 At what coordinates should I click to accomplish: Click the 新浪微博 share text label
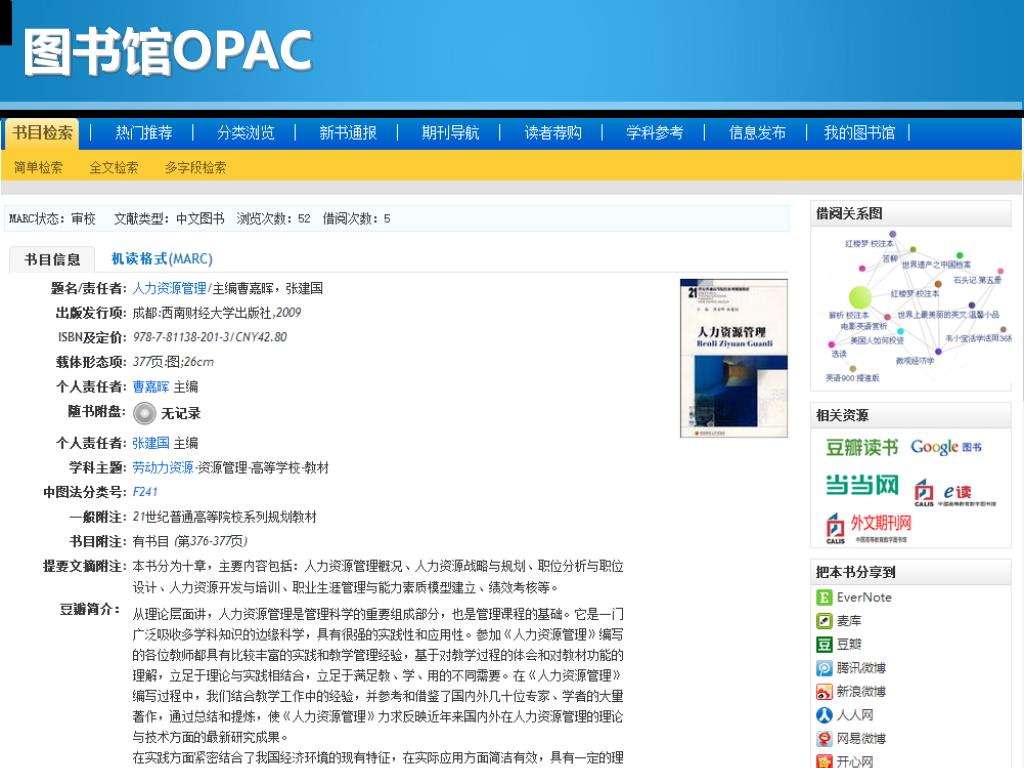pyautogui.click(x=861, y=692)
